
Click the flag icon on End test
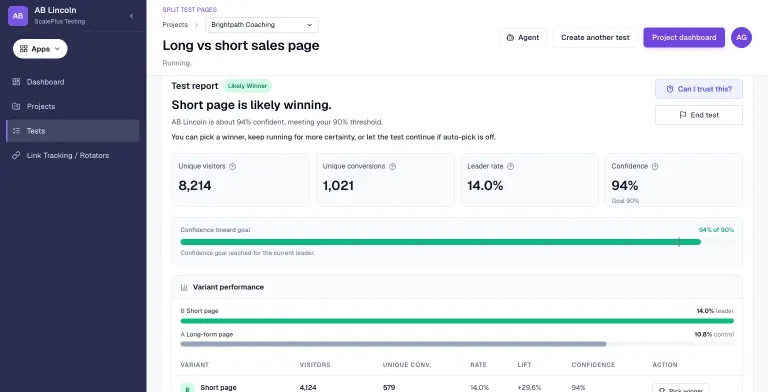coord(682,115)
